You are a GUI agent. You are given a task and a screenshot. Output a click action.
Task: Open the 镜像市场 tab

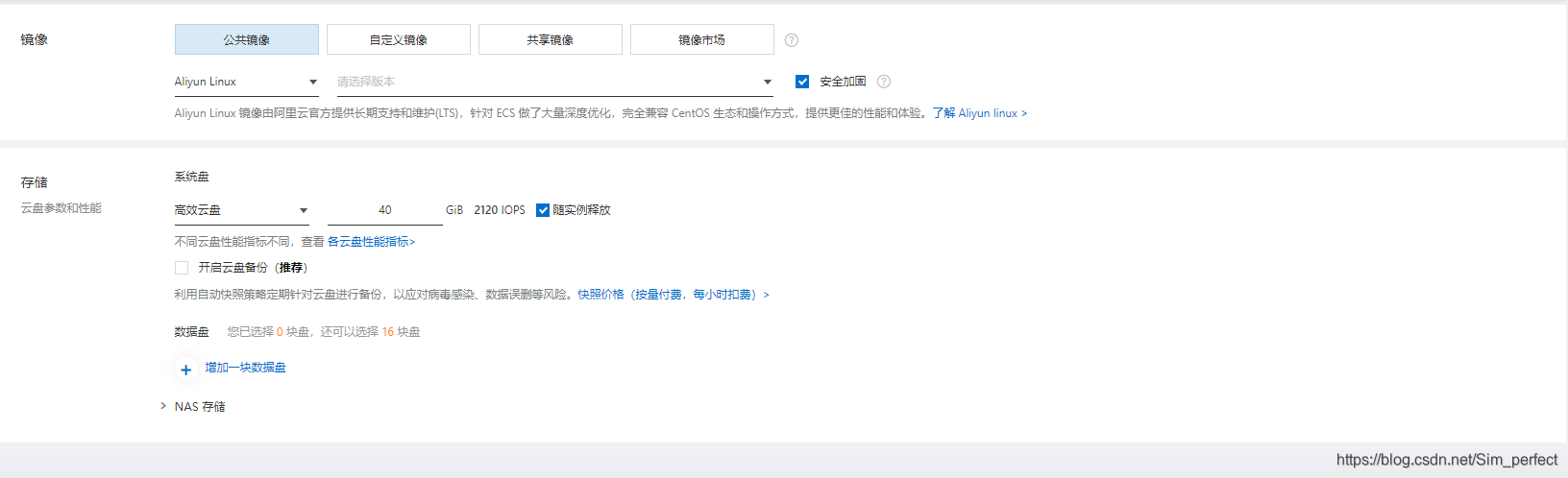click(702, 39)
